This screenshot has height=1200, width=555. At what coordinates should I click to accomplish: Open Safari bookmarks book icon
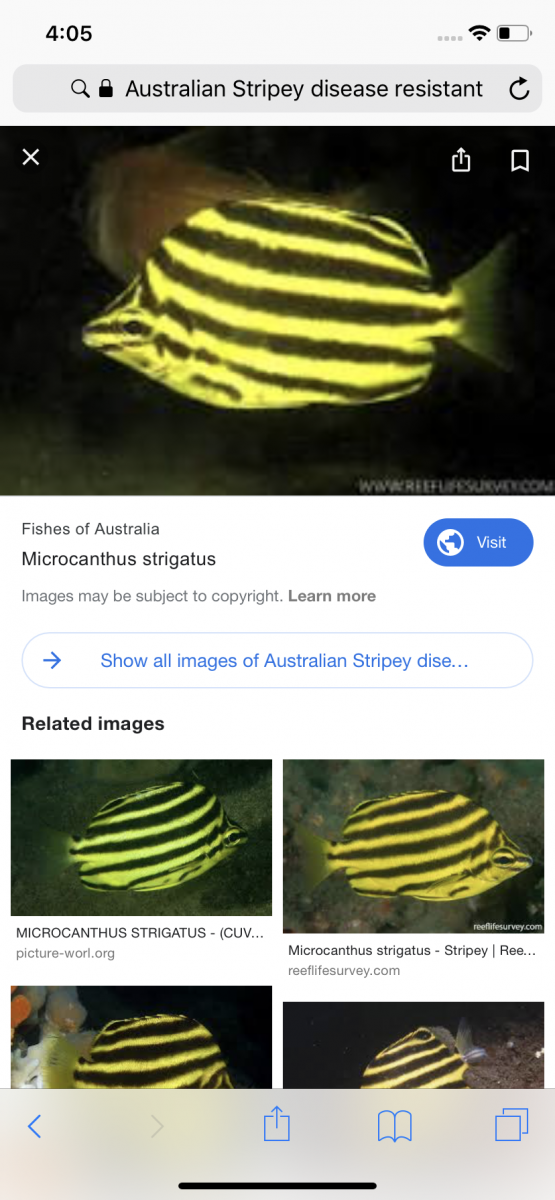395,1126
